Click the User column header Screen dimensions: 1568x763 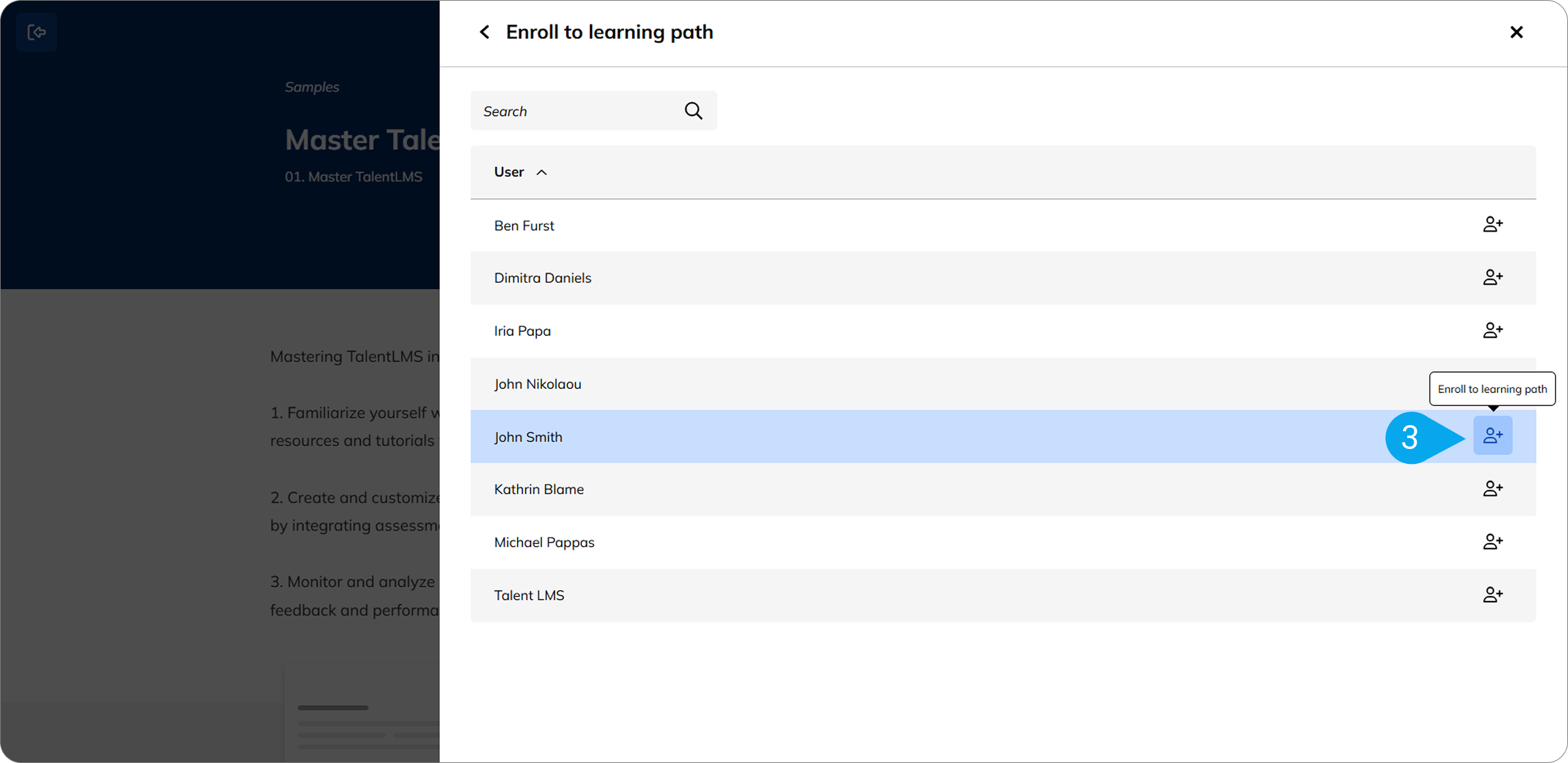pos(509,172)
